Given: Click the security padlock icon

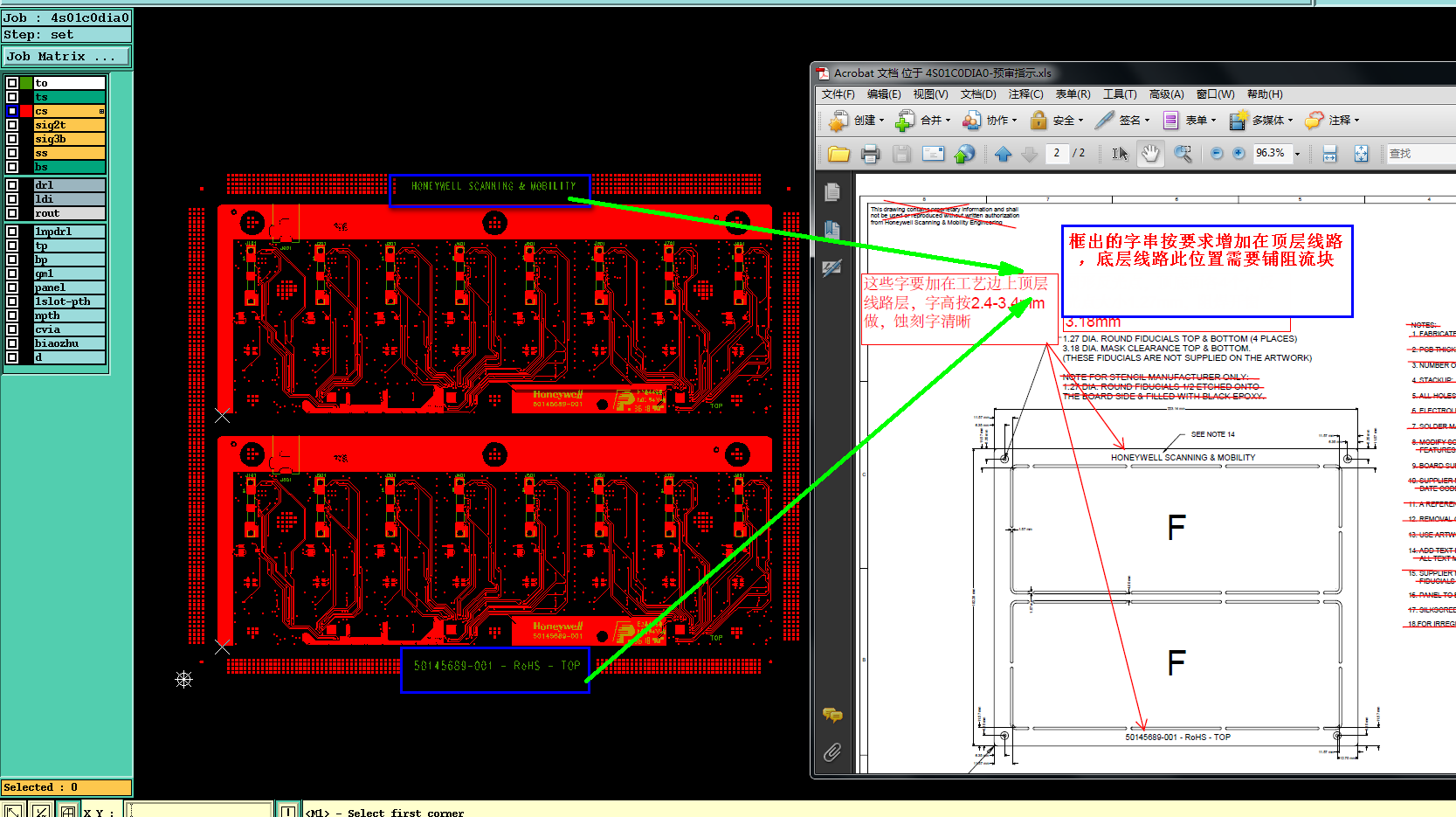Looking at the screenshot, I should click(x=1039, y=120).
